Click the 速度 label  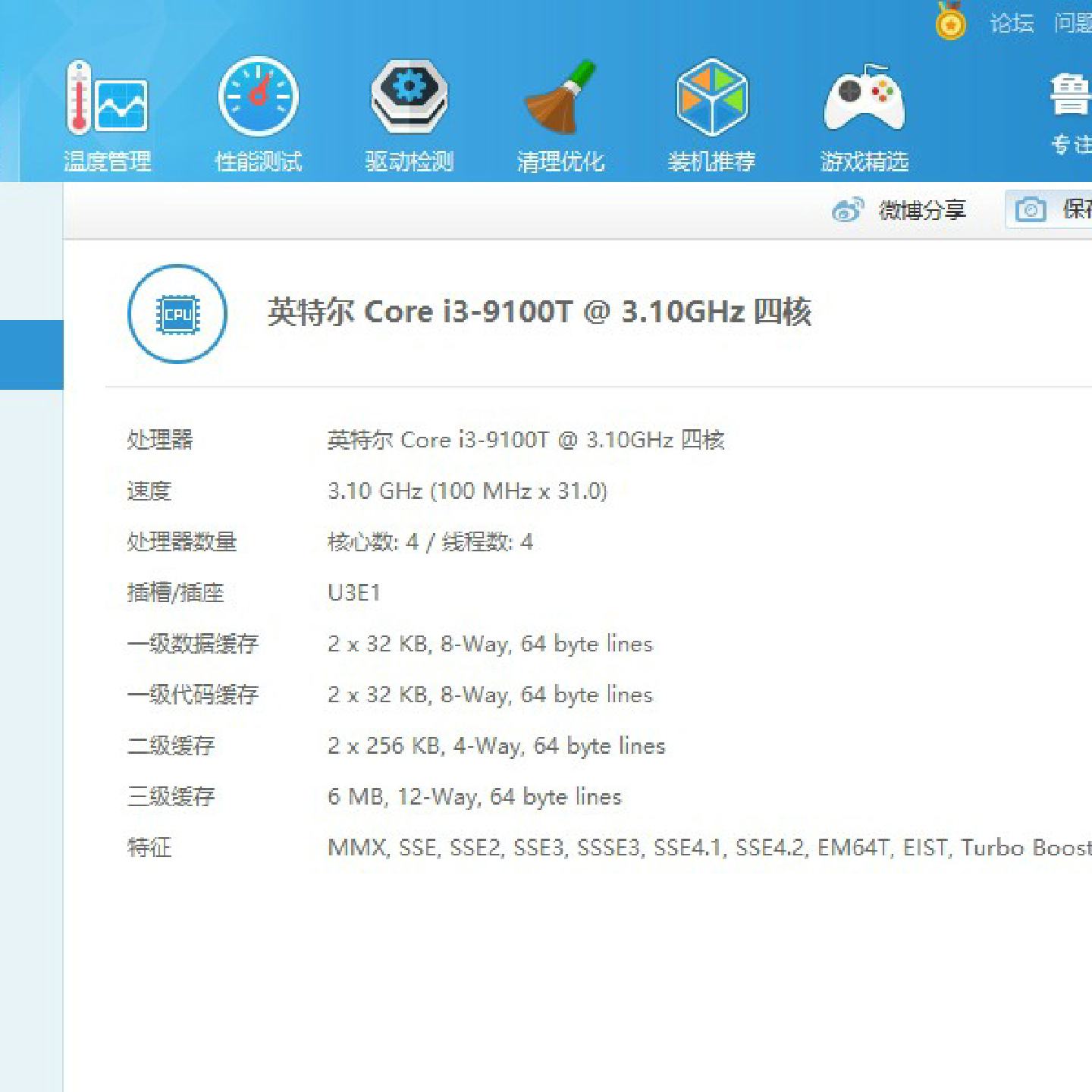(x=149, y=491)
